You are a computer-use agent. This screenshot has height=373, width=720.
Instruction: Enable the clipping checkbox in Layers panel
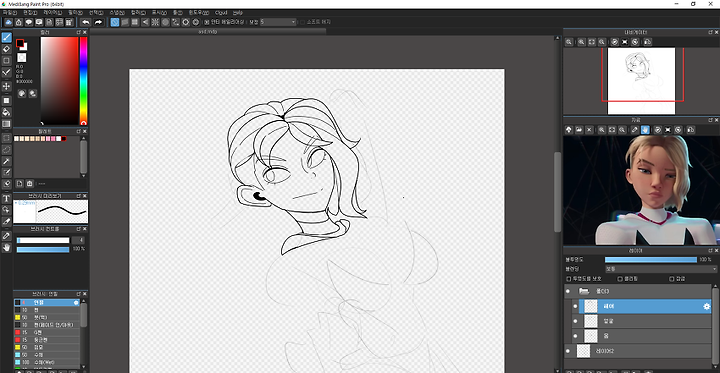[620, 278]
